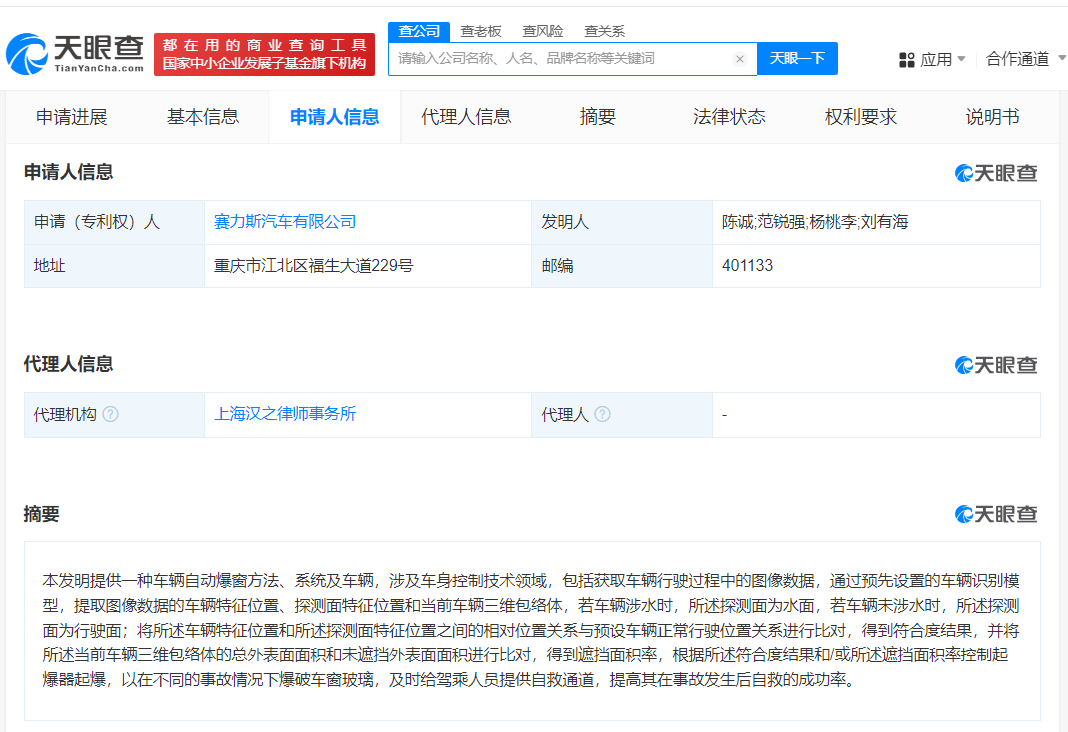Select the 查公司 search tab
This screenshot has width=1068, height=732.
419,31
